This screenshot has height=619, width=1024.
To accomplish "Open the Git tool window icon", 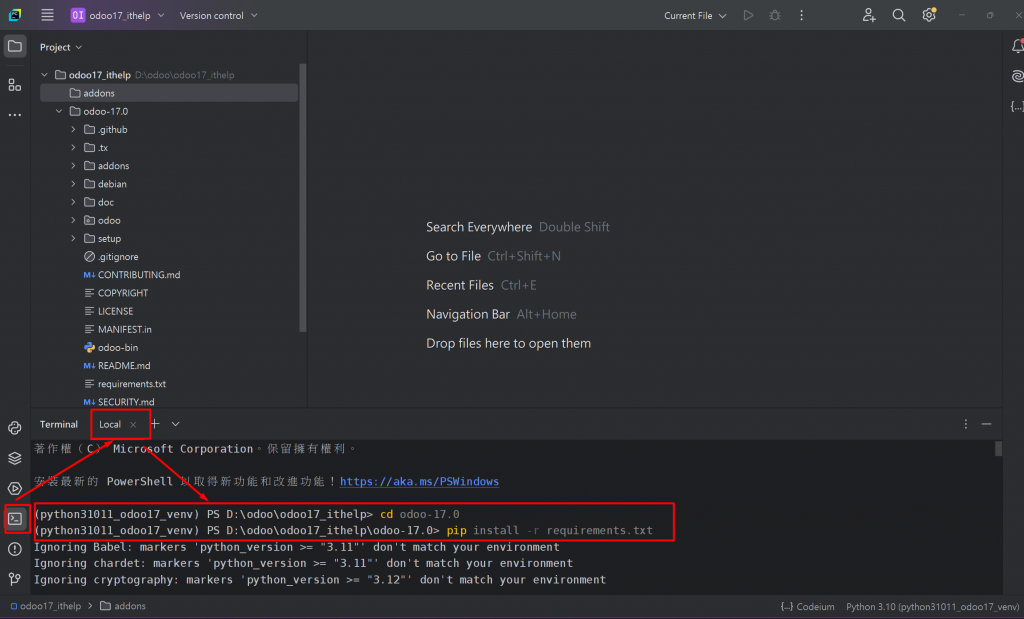I will (x=14, y=579).
